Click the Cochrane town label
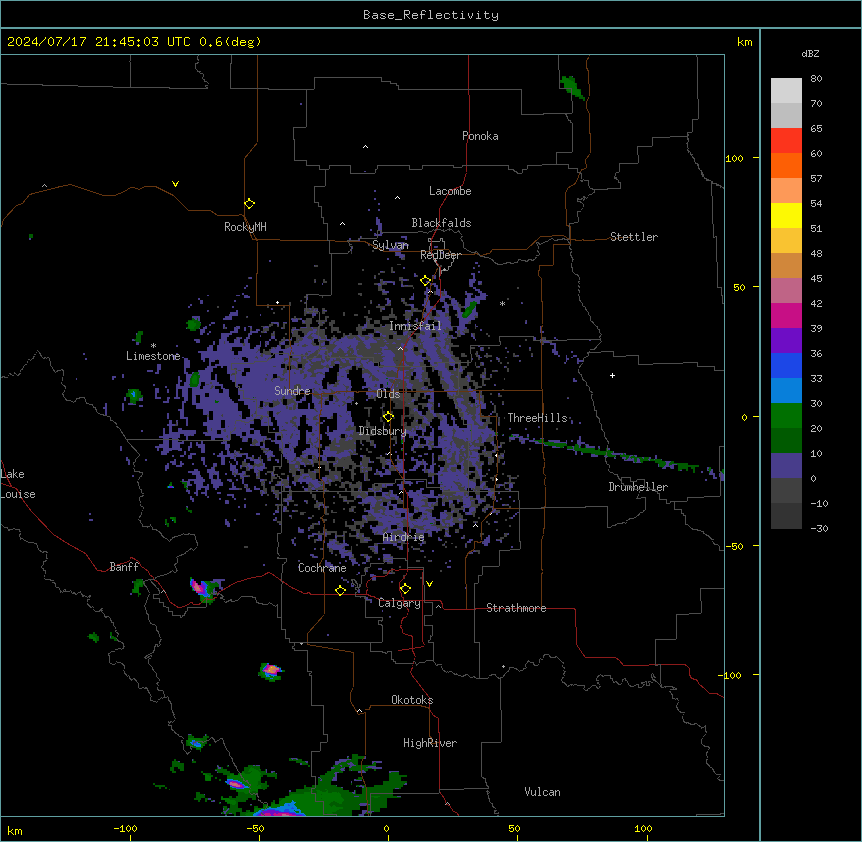Screen dimensions: 862x842 coord(322,568)
